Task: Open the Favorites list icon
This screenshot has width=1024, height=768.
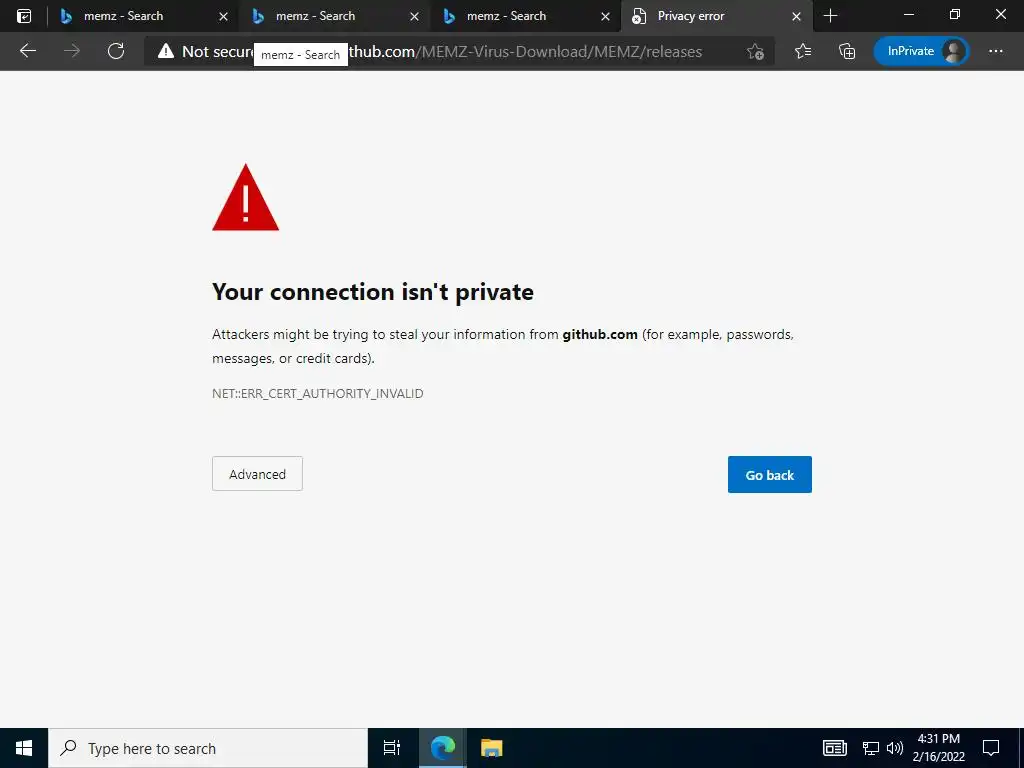Action: [803, 51]
